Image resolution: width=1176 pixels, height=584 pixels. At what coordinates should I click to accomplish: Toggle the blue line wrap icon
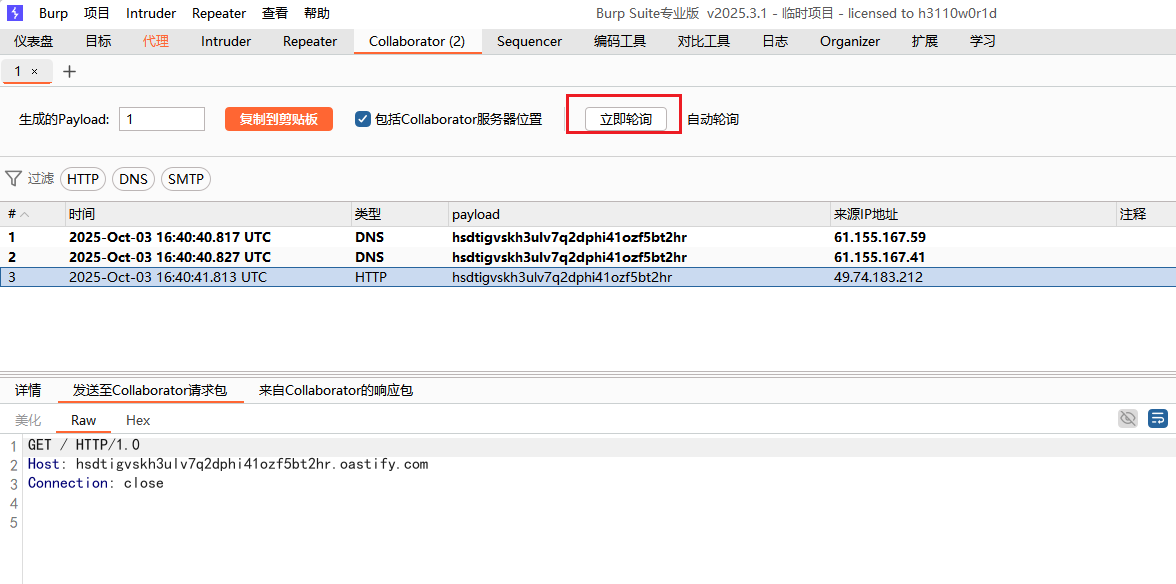click(1158, 418)
